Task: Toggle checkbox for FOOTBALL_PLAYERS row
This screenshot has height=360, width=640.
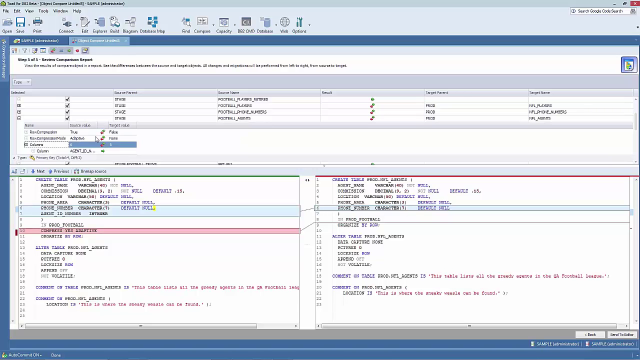Action: coord(67,105)
